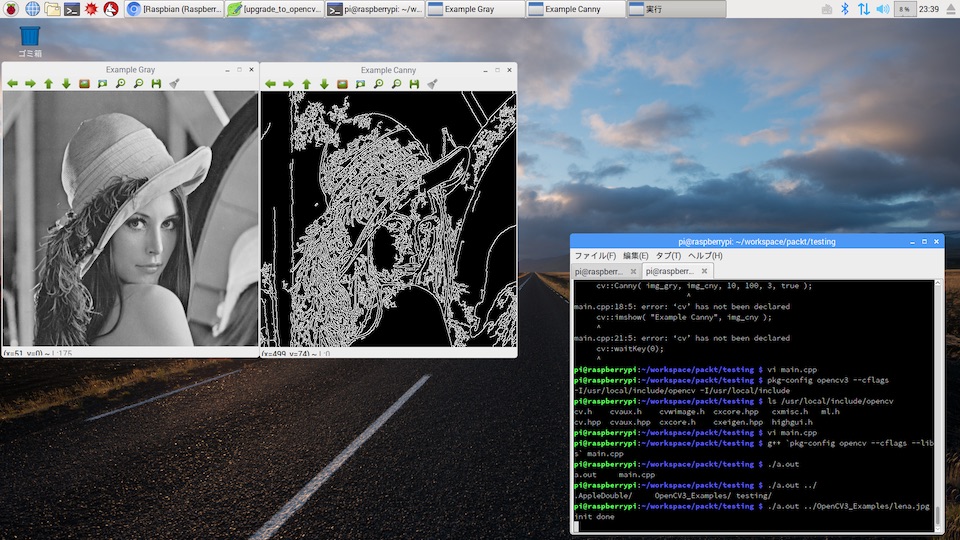Minimize the Example Gray window
960x540 pixels.
click(x=227, y=70)
